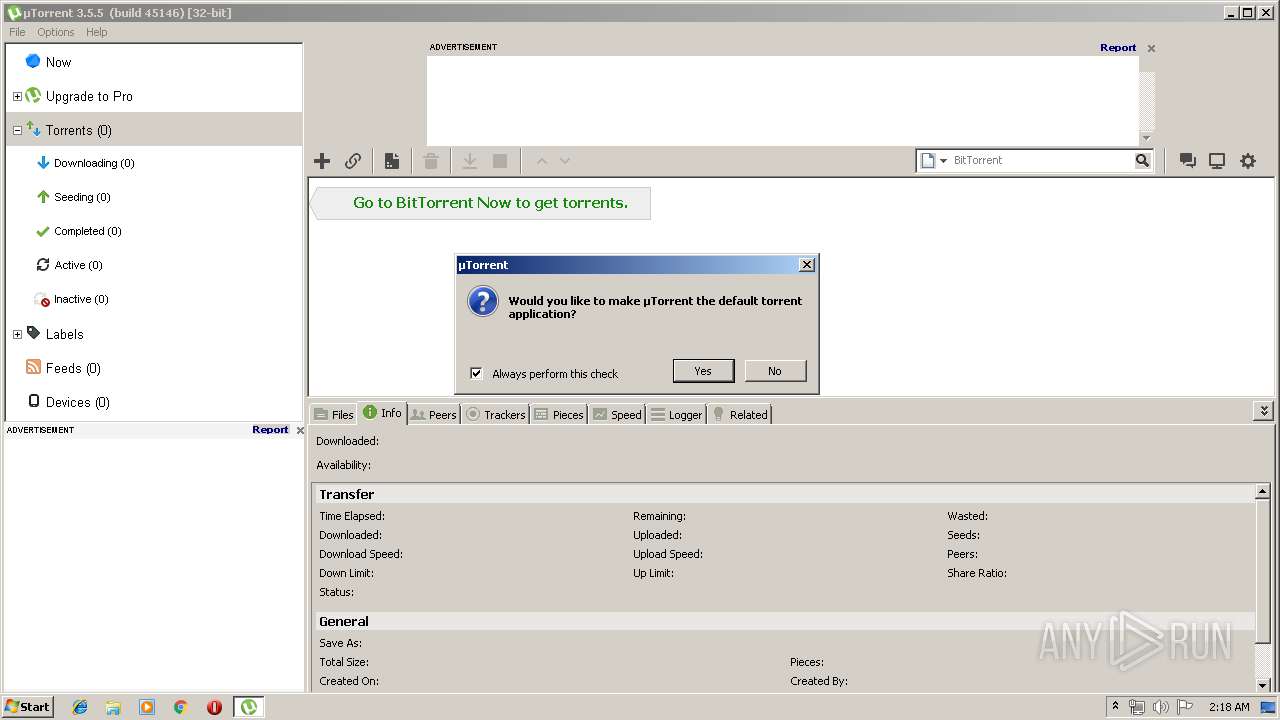Screen dimensions: 1280x720
Task: Show hidden tray icons arrow
Action: [x=1115, y=707]
